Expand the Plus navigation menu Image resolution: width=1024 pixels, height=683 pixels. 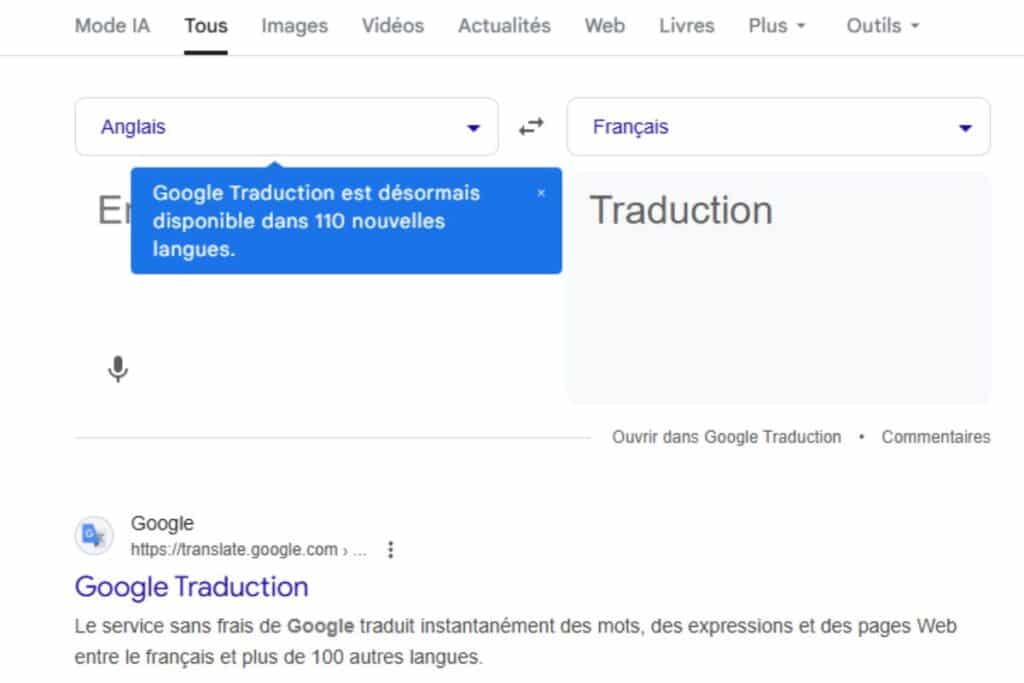point(777,26)
